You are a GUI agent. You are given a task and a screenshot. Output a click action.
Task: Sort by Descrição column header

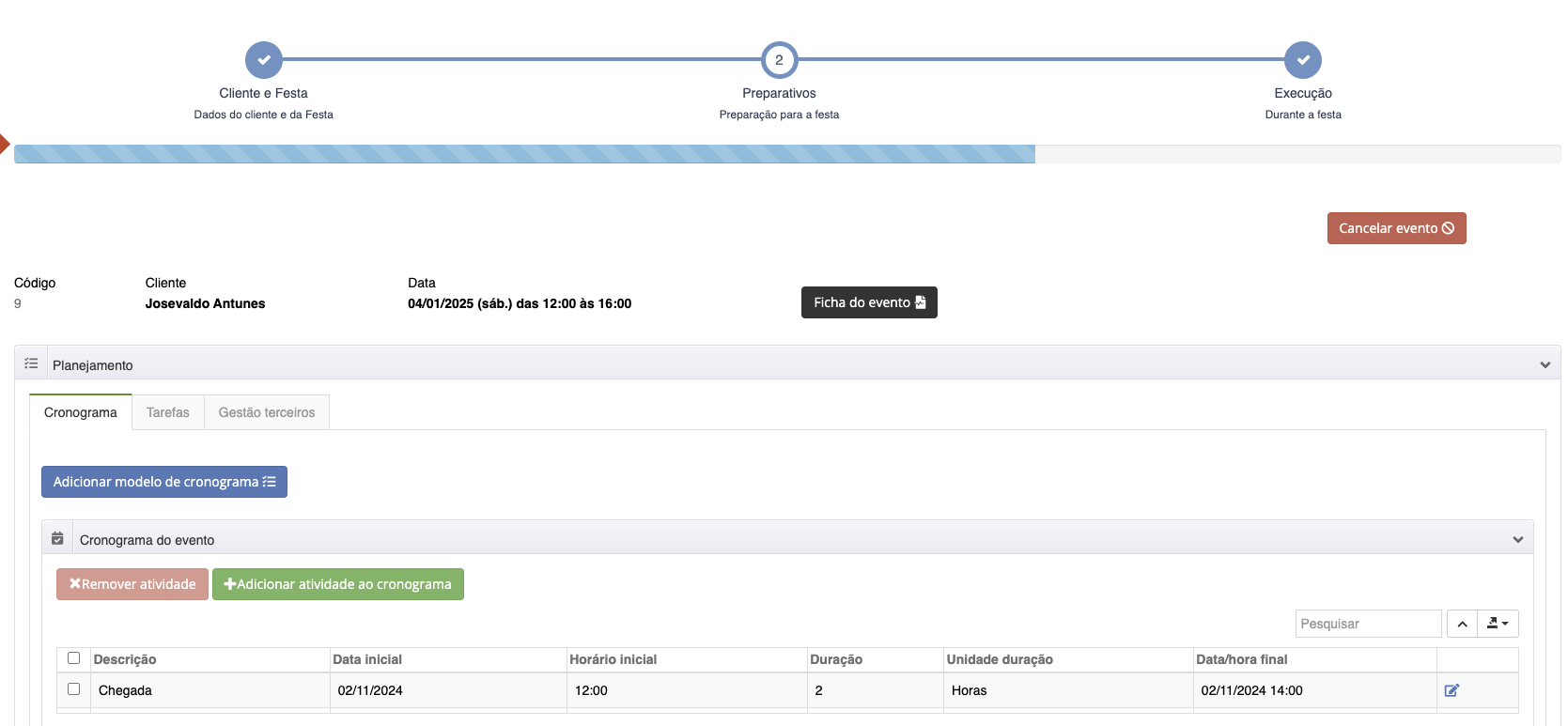(210, 659)
